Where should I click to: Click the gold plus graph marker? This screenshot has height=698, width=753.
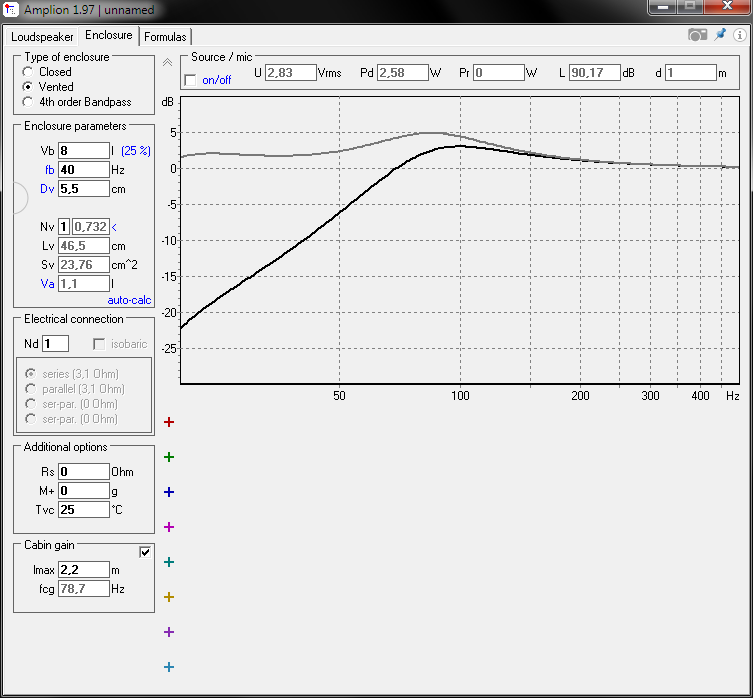[x=169, y=597]
